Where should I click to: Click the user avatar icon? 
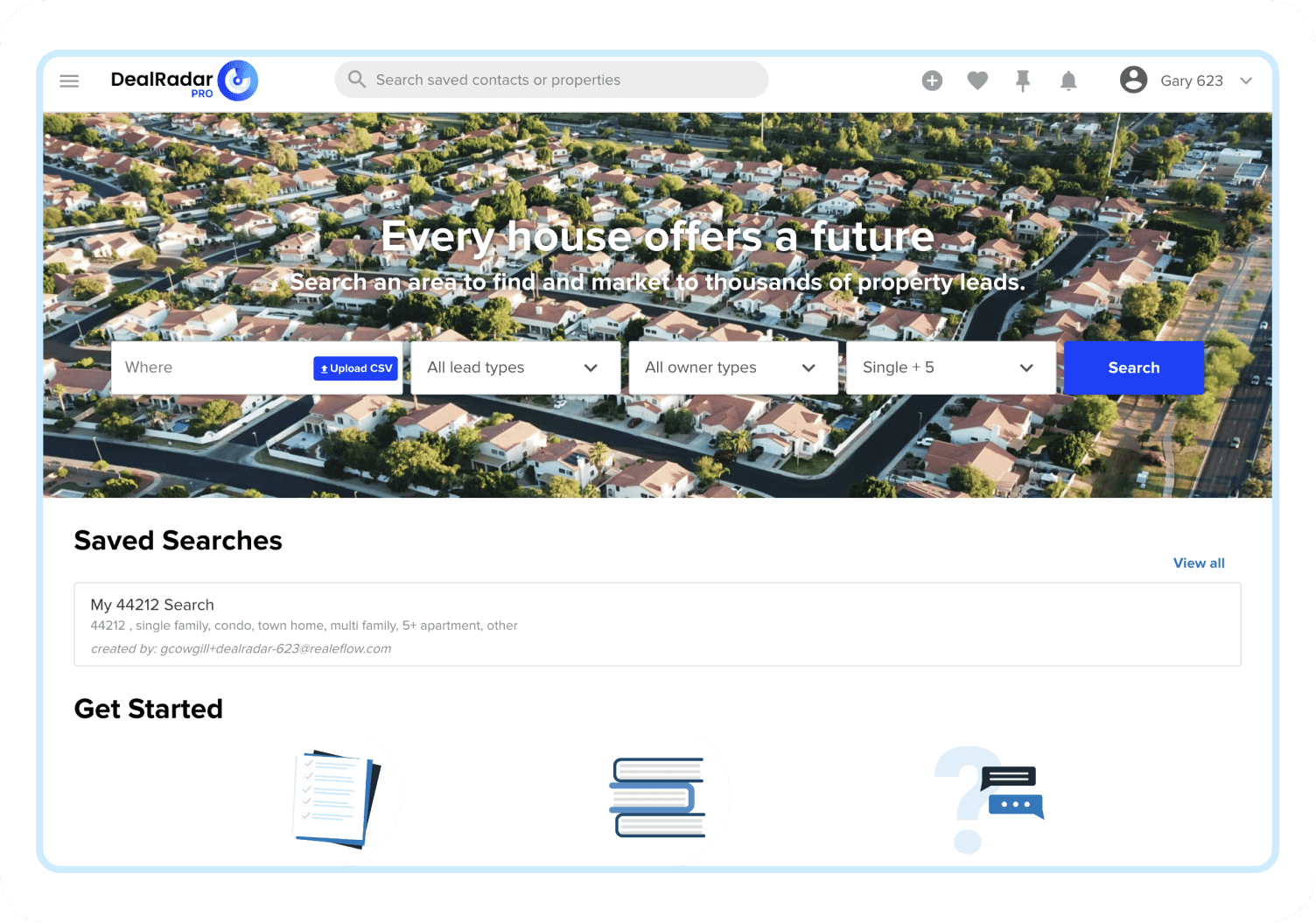[1133, 80]
